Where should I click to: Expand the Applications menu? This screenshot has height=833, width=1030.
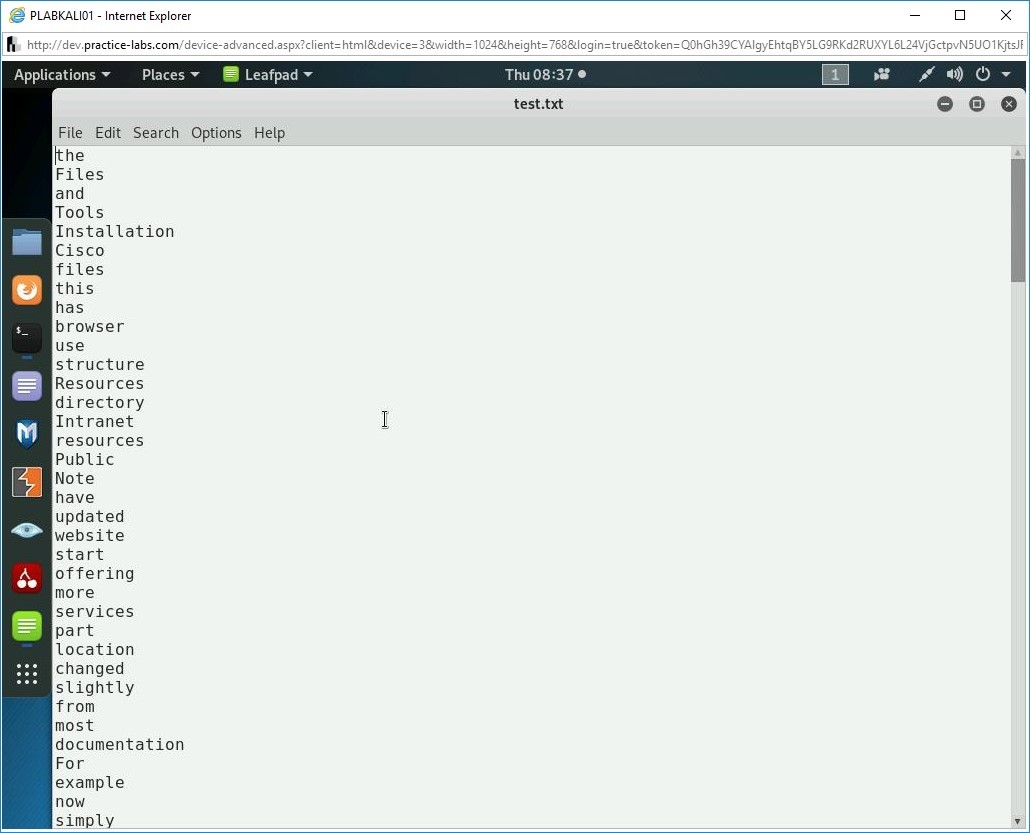(62, 75)
